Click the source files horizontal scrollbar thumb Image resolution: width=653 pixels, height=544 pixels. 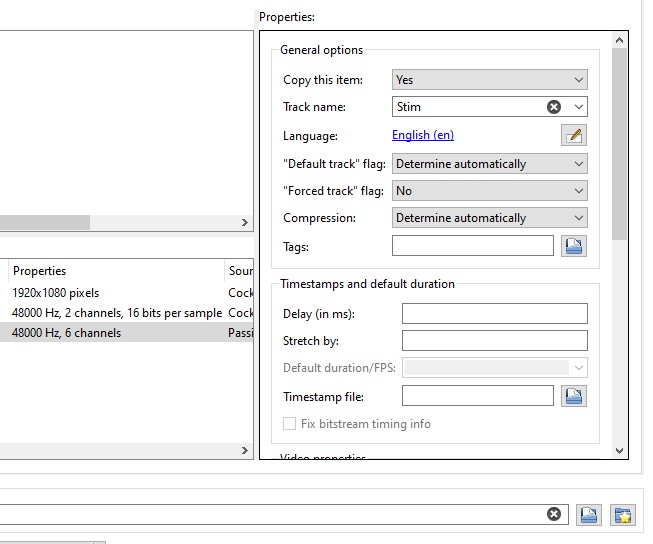tap(45, 222)
